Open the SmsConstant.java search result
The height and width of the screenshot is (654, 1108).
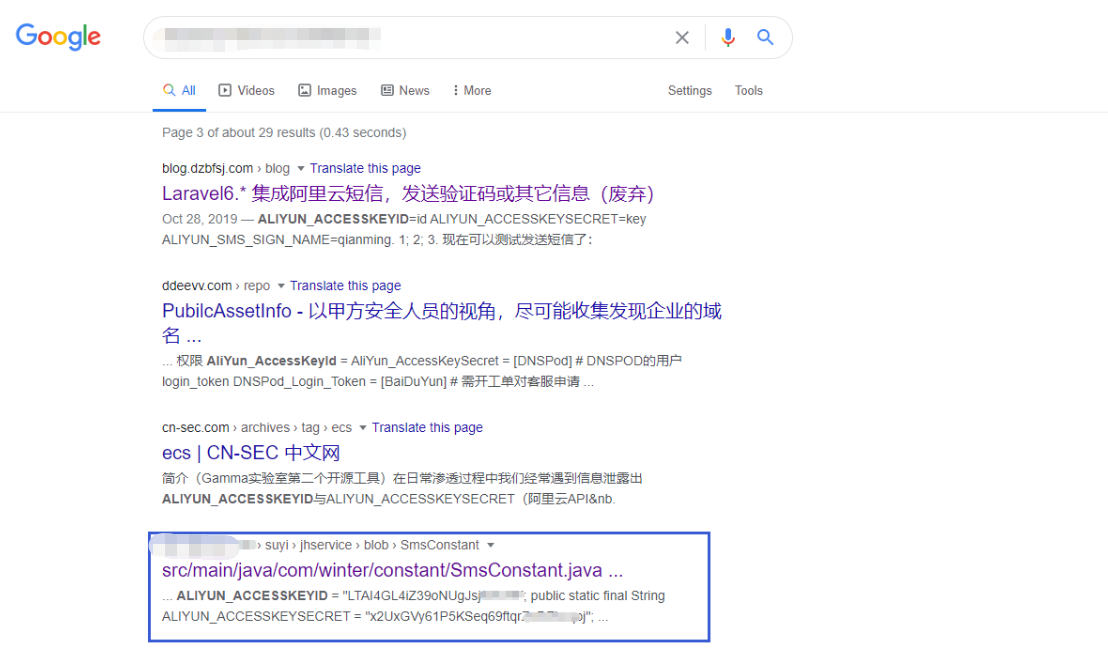392,569
